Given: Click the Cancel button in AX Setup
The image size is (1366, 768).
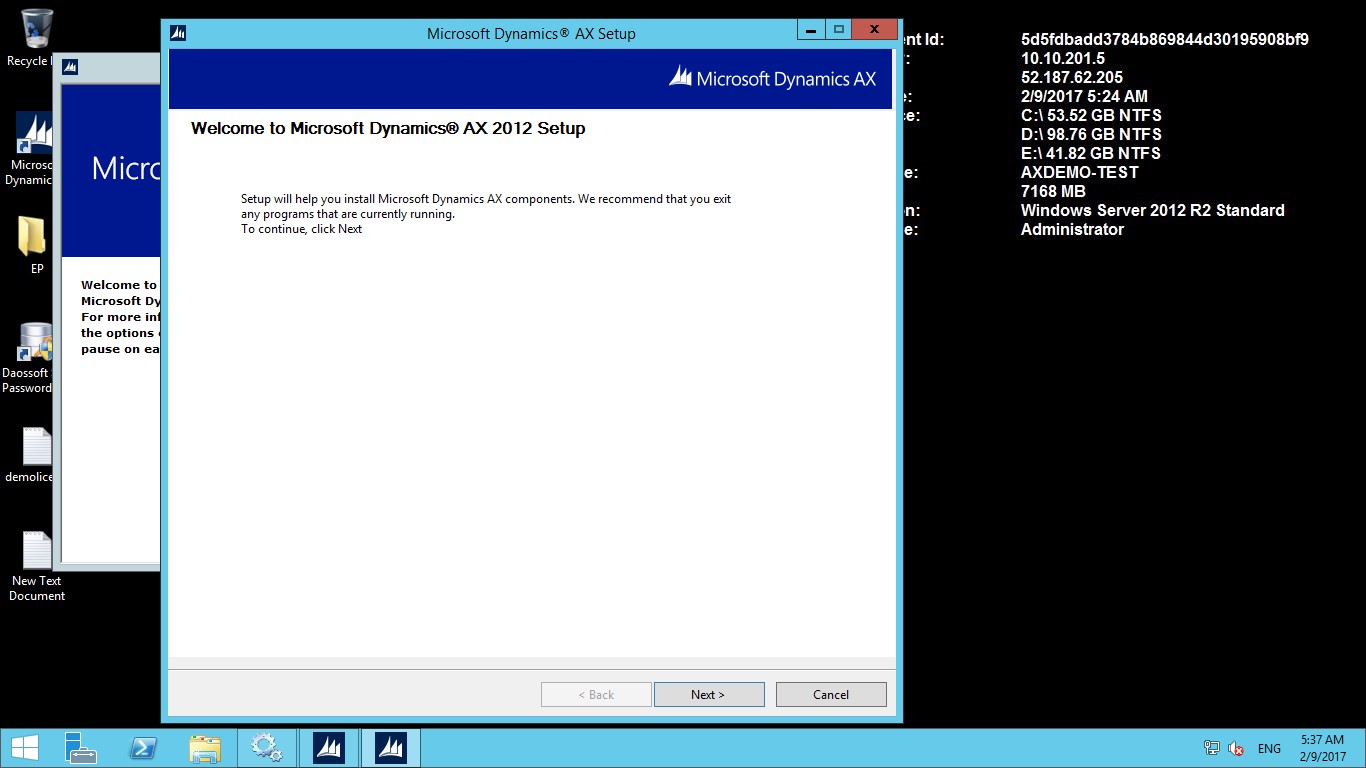Looking at the screenshot, I should (x=831, y=694).
